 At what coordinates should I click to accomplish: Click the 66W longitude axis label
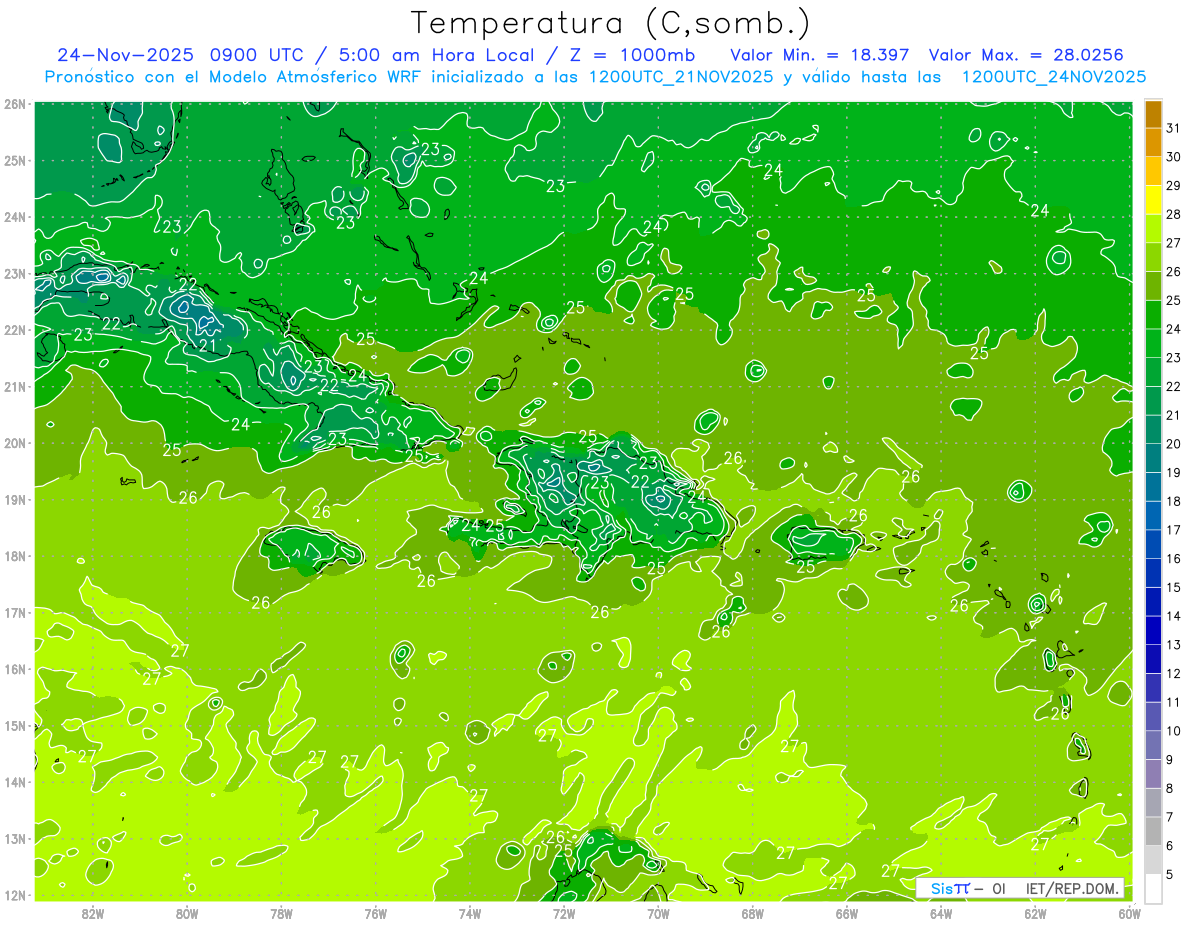[846, 913]
